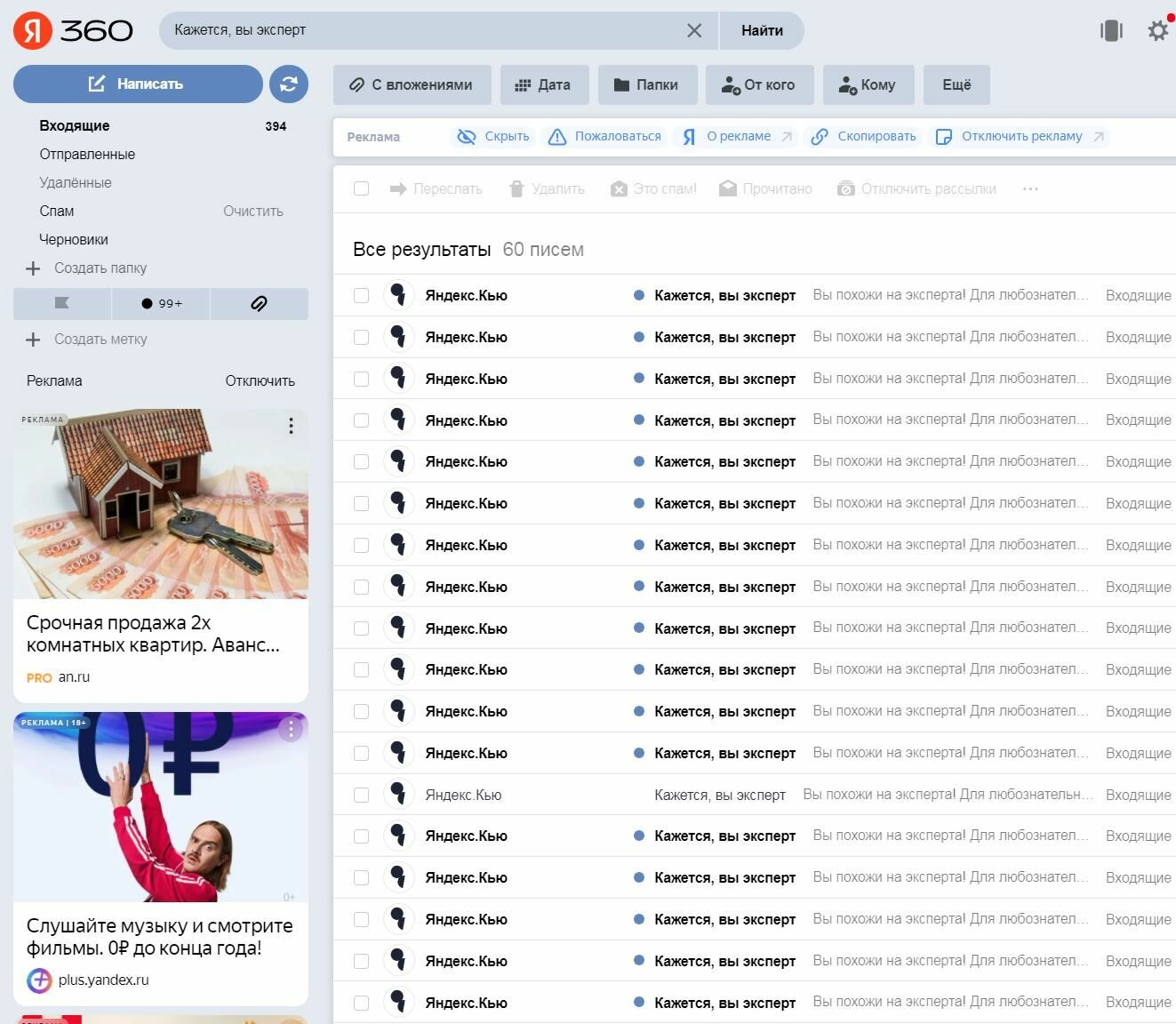
Task: Click the Написать compose button
Action: point(138,84)
